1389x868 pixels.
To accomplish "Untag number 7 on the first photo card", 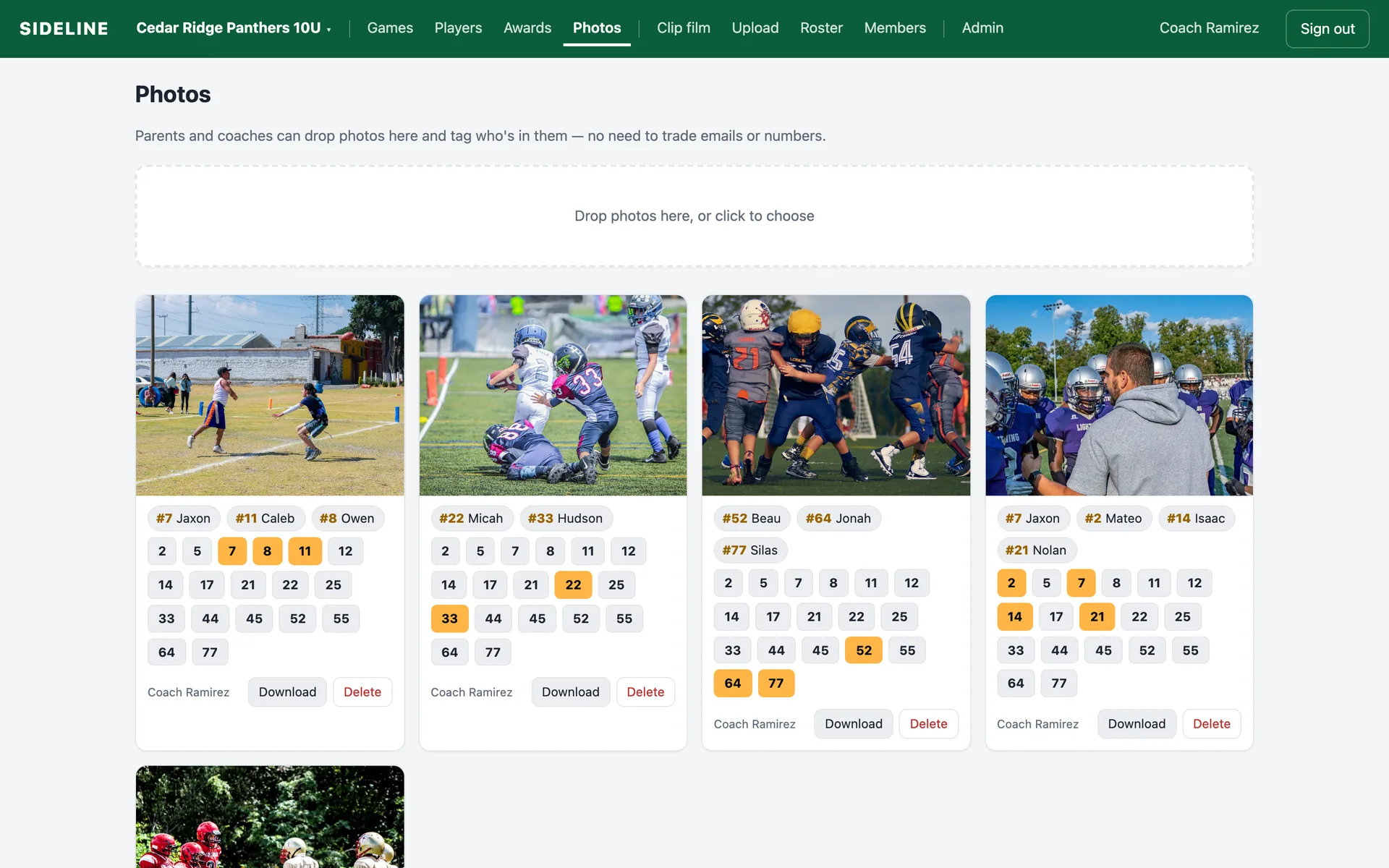I will tap(232, 551).
